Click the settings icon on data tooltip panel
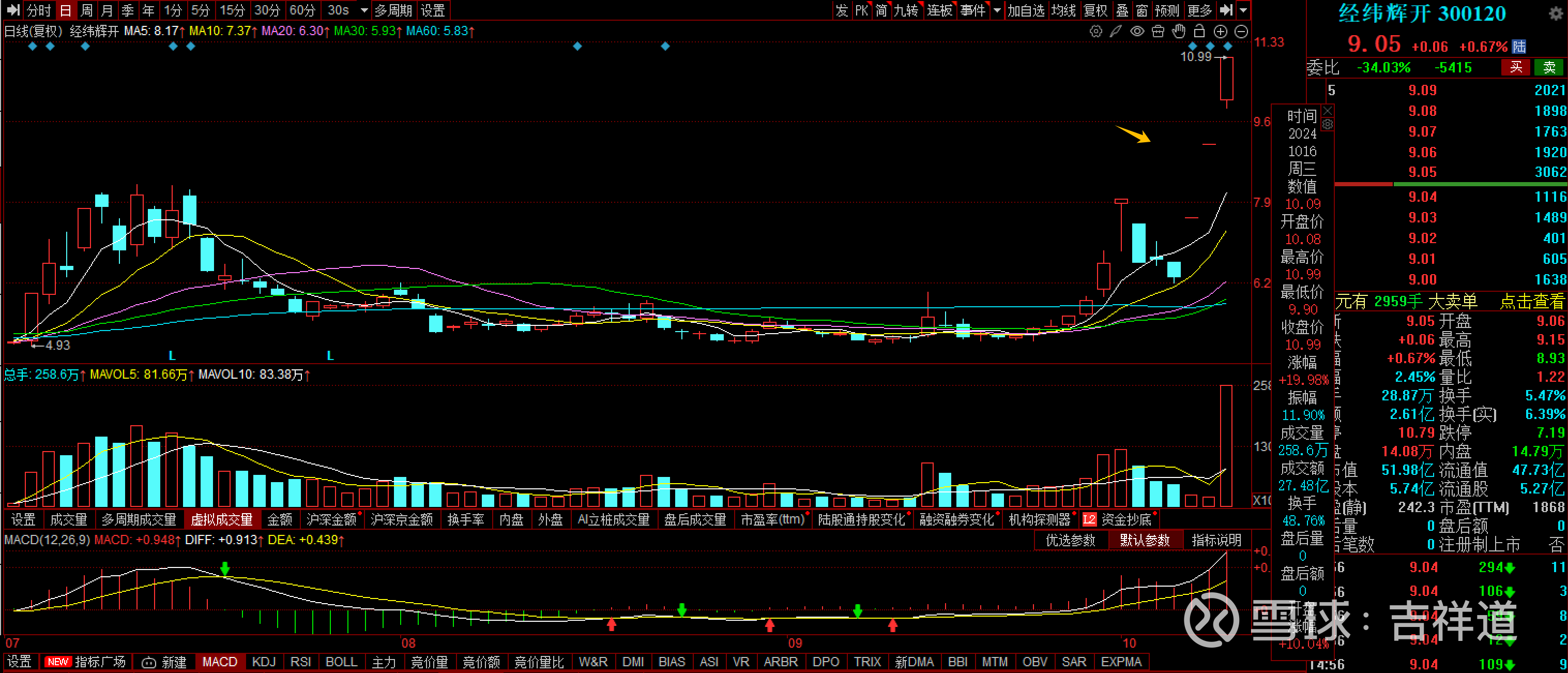 click(x=1328, y=124)
